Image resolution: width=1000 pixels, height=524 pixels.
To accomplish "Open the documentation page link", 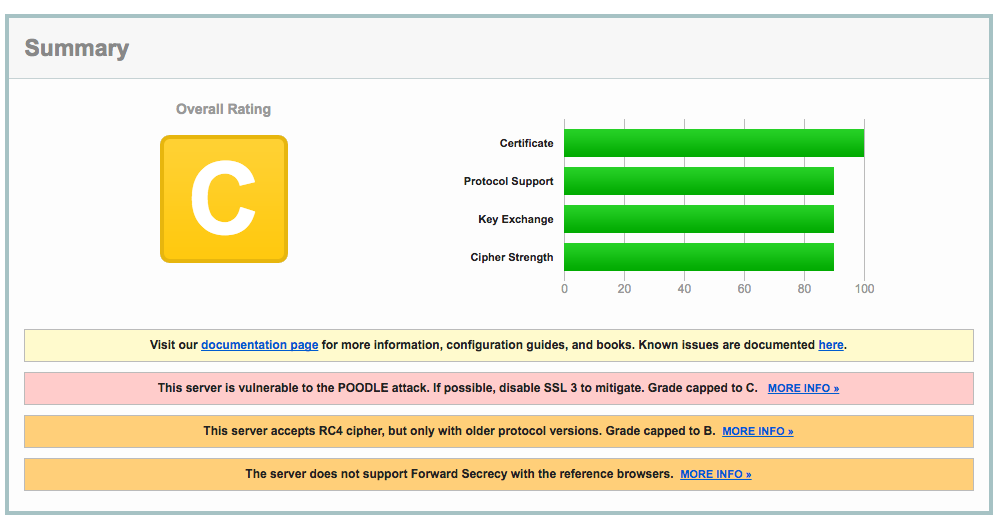I will coord(260,345).
